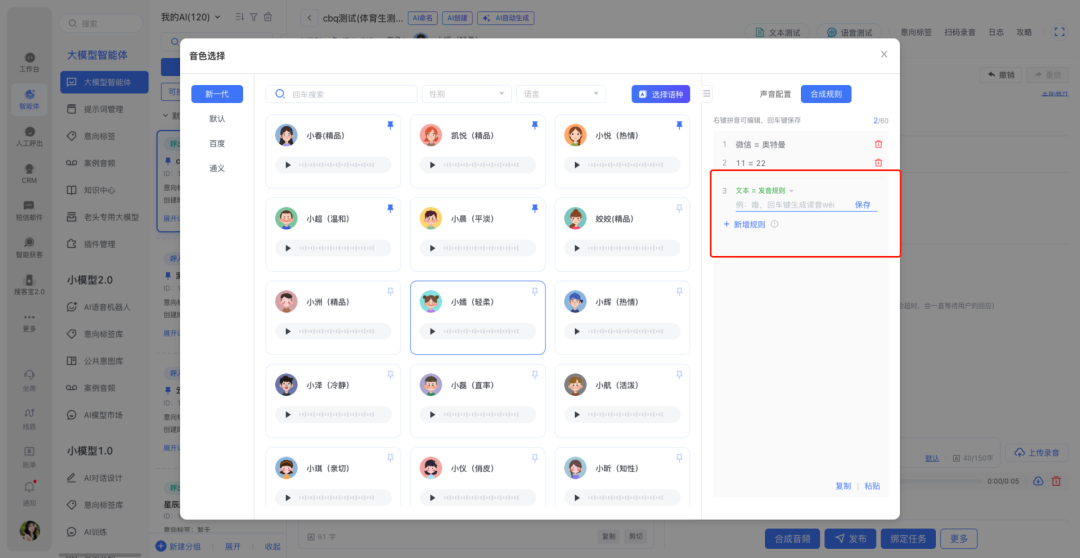Click the search icon in voice search
The image size is (1080, 558).
pos(281,94)
